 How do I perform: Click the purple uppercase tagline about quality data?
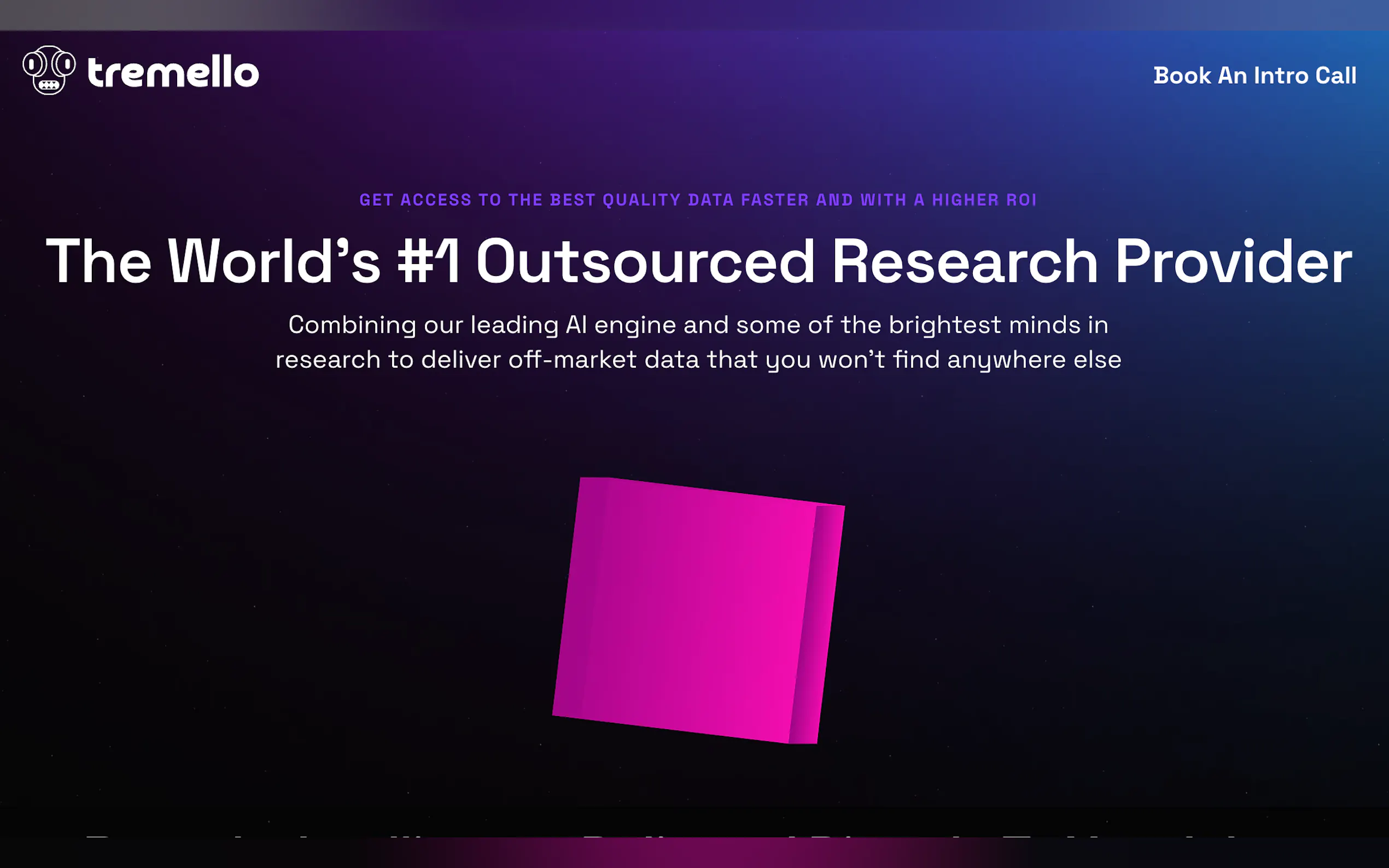pyautogui.click(x=697, y=200)
